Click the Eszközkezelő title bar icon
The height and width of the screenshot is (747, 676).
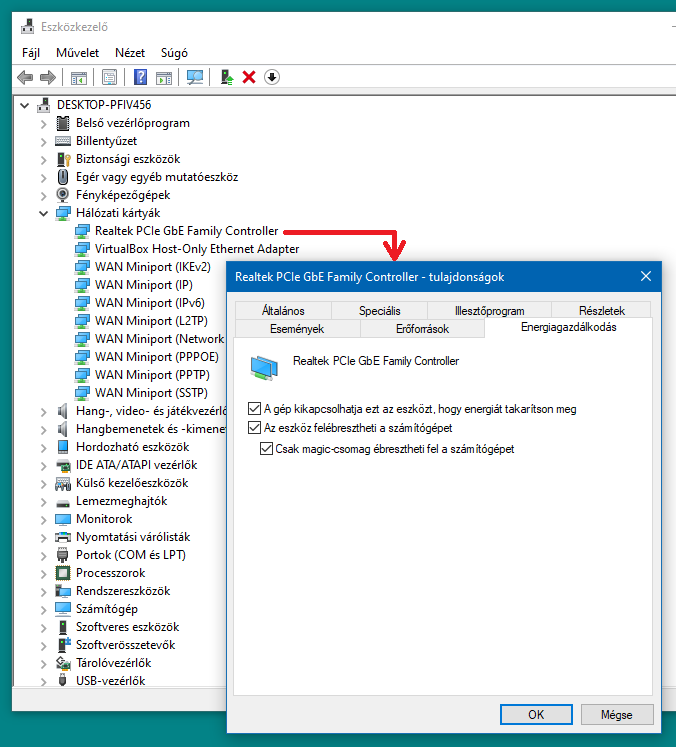[x=28, y=27]
